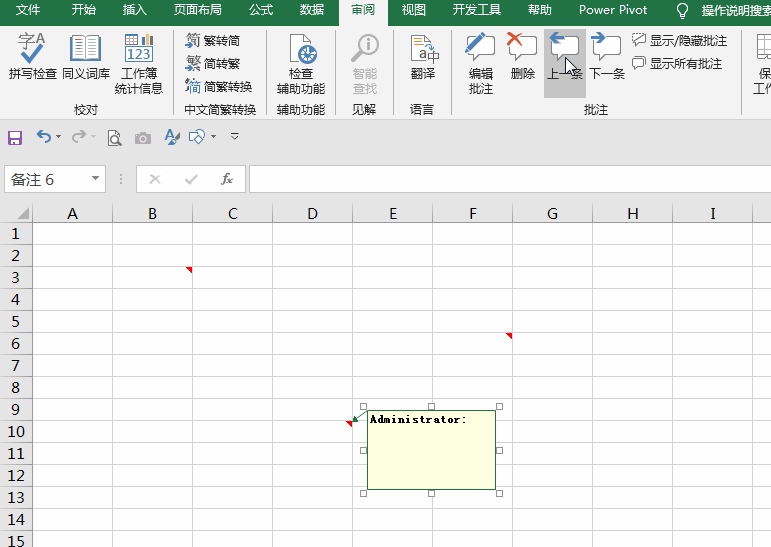Image resolution: width=771 pixels, height=547 pixels.
Task: Cancel the formula bar entry
Action: pos(155,179)
